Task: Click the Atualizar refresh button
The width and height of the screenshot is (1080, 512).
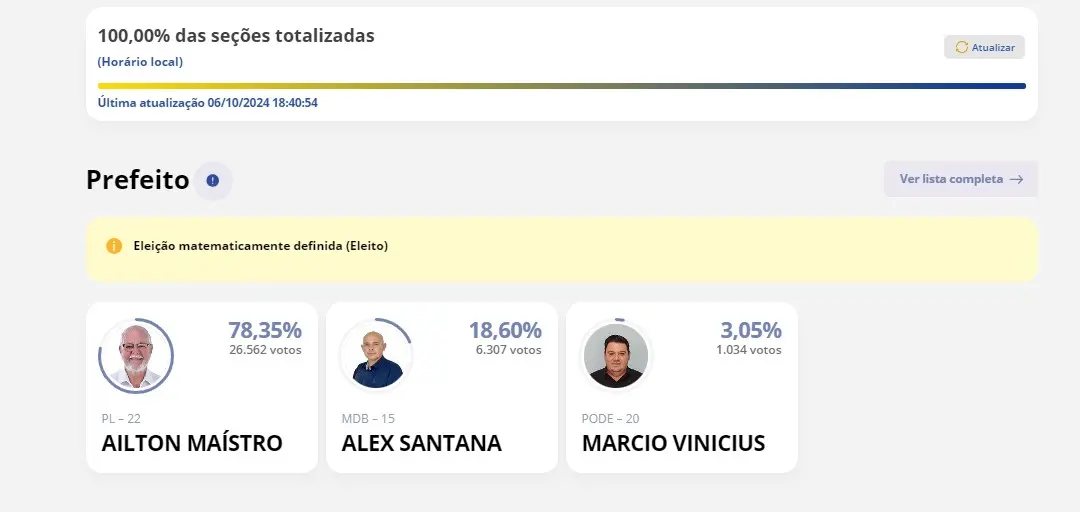Action: click(984, 47)
